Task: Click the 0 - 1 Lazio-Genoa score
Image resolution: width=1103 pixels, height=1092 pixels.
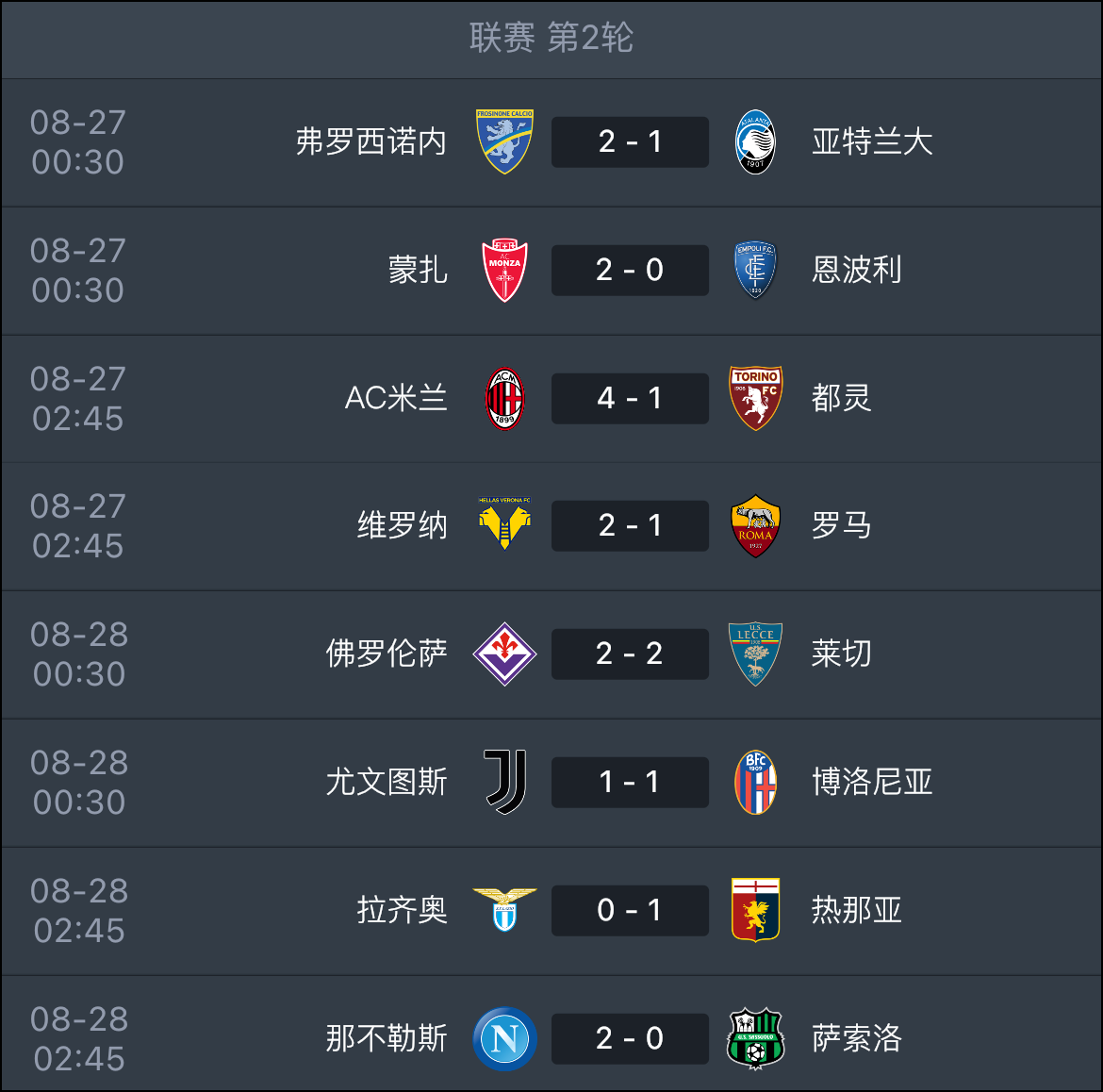Action: (x=630, y=910)
